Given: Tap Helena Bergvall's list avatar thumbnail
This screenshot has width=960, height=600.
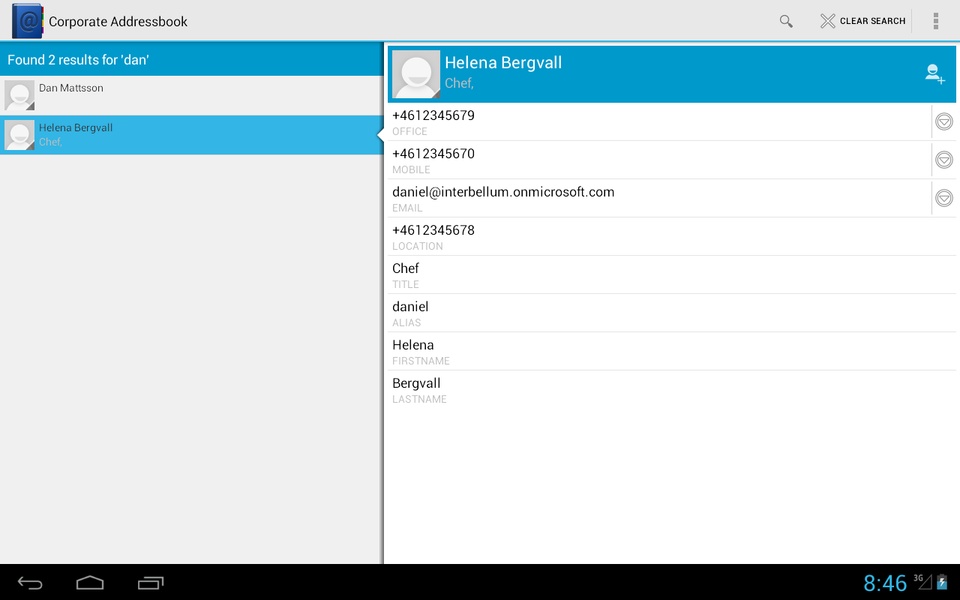Looking at the screenshot, I should tap(20, 135).
